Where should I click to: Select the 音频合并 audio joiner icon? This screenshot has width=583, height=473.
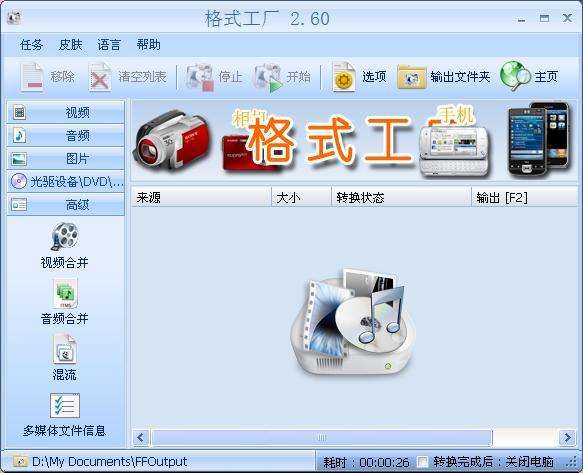click(65, 293)
